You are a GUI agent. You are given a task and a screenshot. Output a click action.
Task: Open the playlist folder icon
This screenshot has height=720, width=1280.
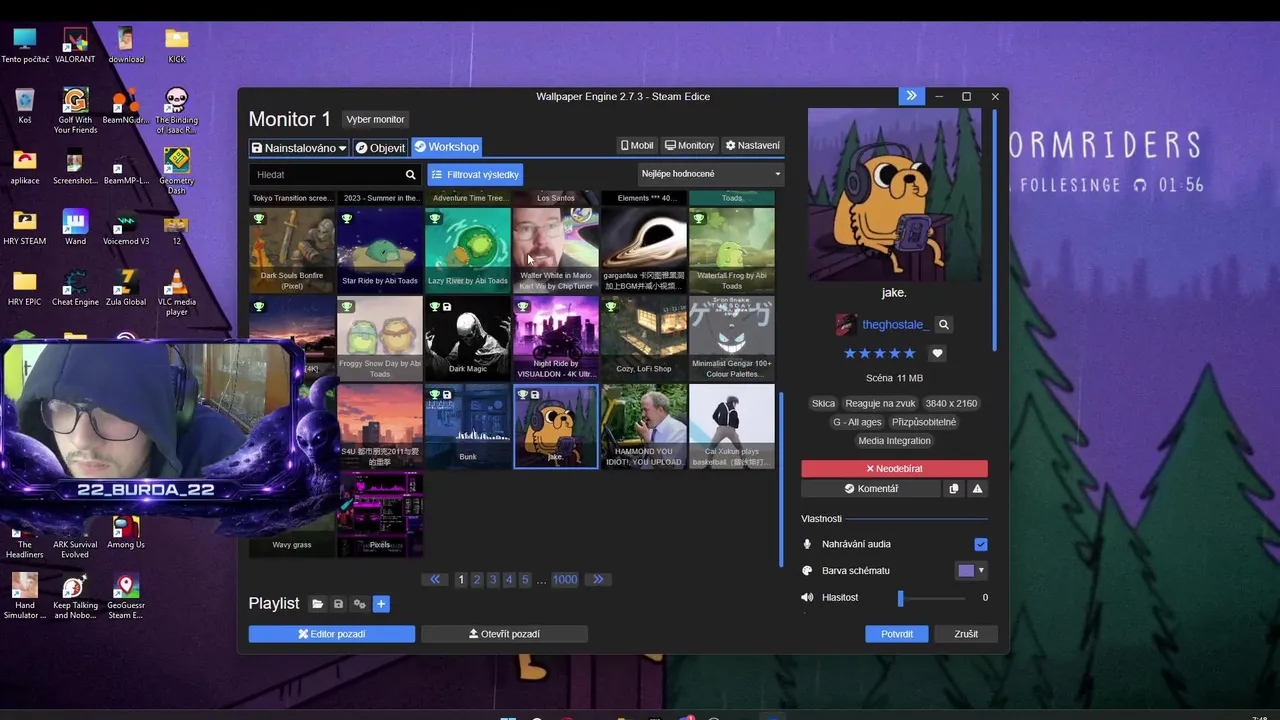pyautogui.click(x=317, y=604)
